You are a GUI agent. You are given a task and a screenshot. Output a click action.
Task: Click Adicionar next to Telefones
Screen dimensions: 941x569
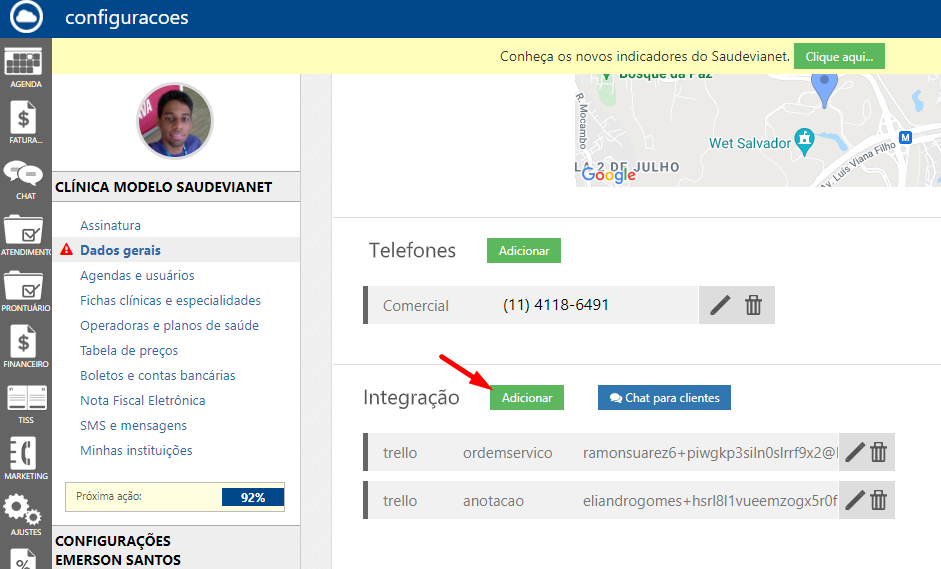(x=524, y=250)
